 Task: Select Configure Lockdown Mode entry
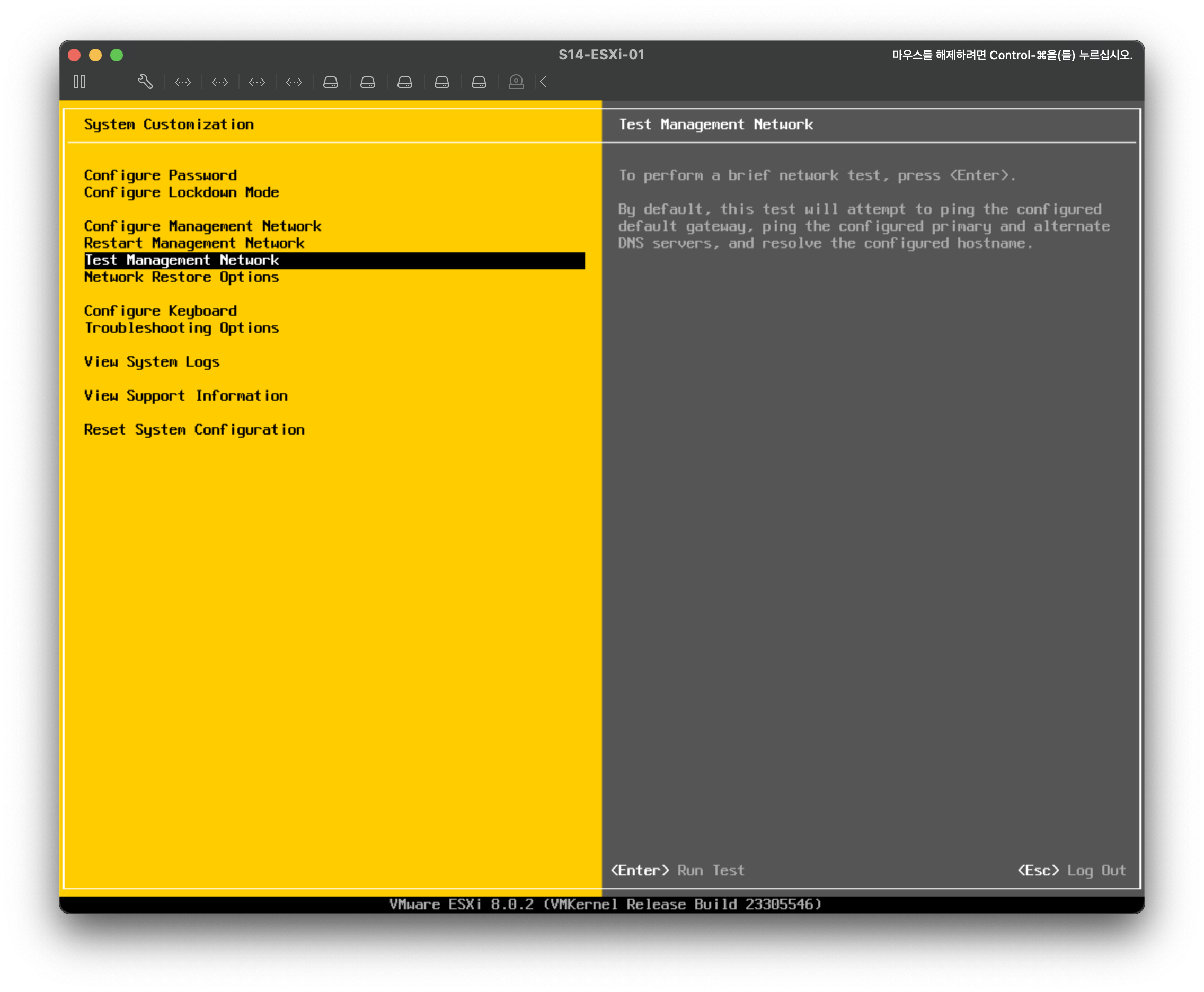(181, 192)
